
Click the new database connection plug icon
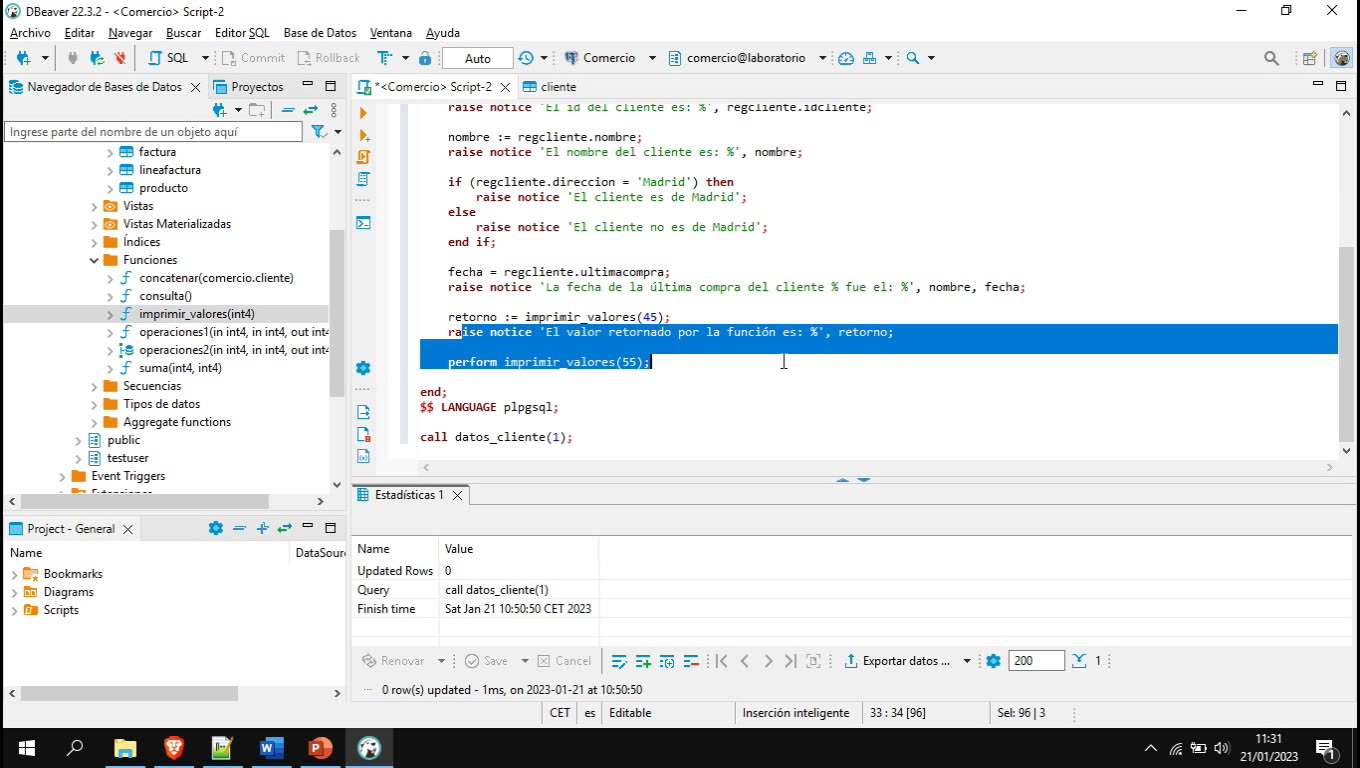[x=23, y=58]
